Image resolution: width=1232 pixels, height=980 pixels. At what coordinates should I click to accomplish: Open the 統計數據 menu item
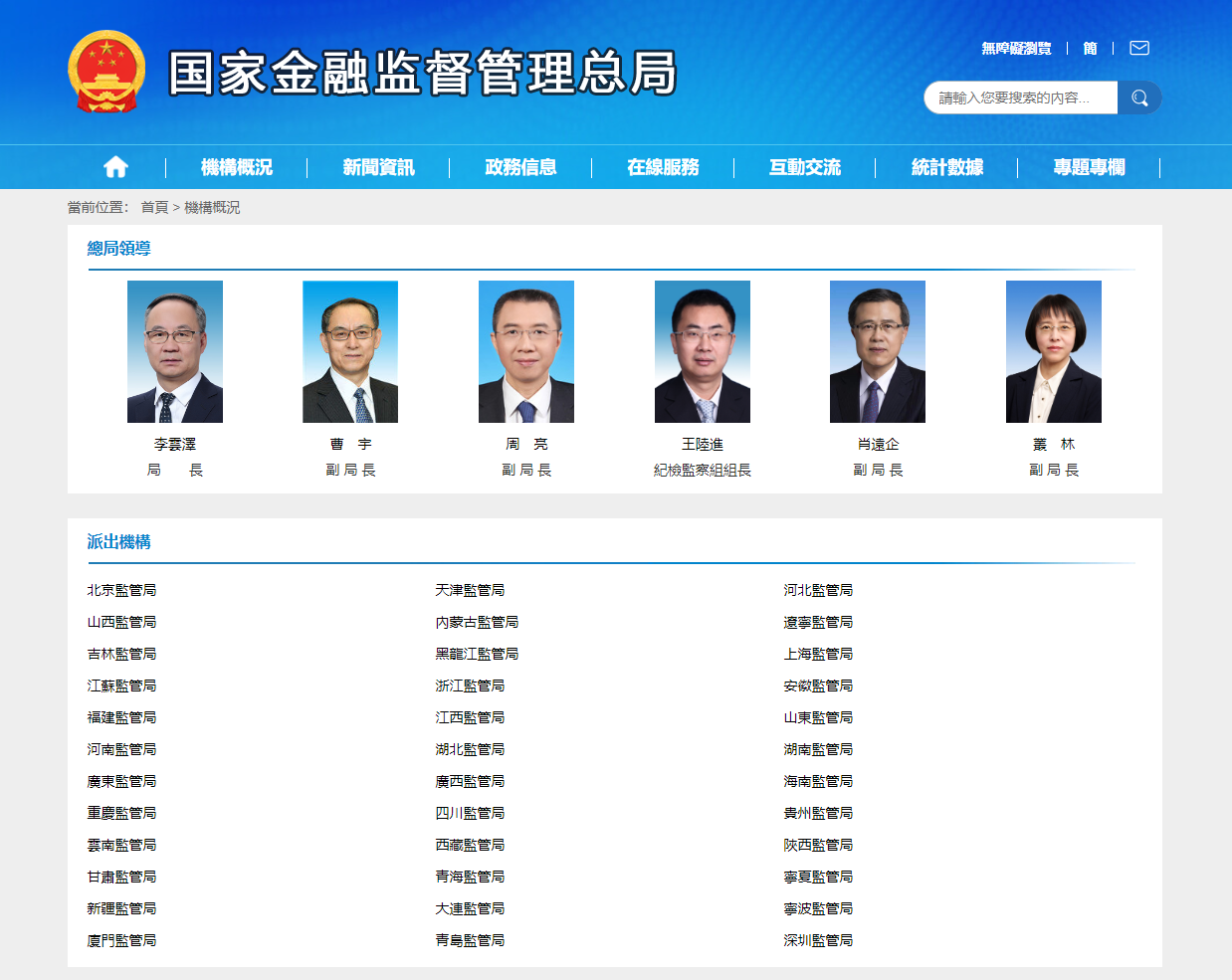[x=947, y=167]
